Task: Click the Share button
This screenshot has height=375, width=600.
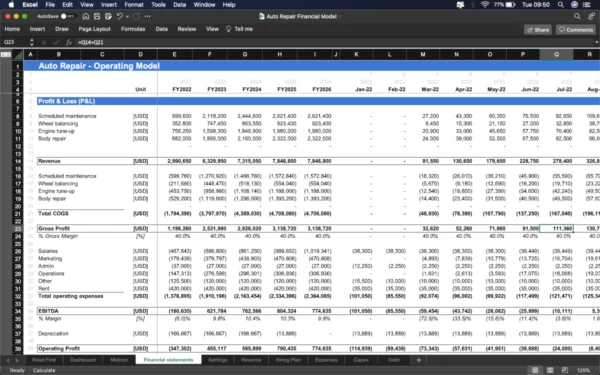Action: point(538,29)
